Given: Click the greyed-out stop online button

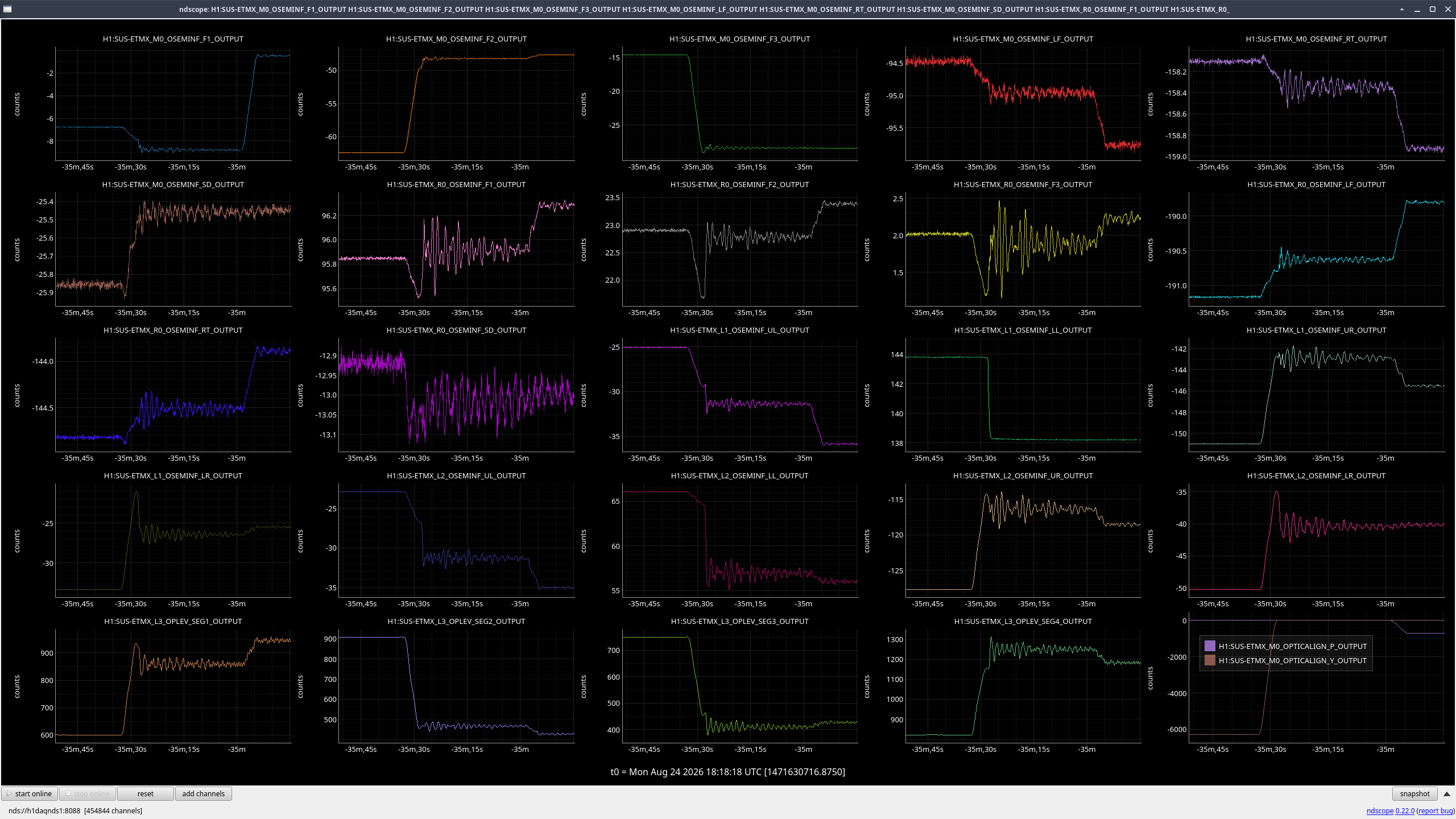Looking at the screenshot, I should [x=88, y=793].
